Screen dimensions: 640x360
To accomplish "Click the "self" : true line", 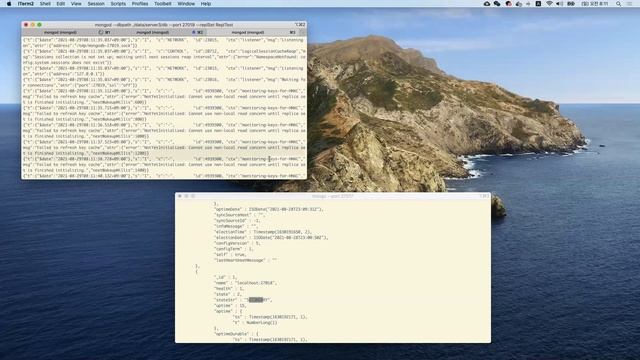I will 230,254.
